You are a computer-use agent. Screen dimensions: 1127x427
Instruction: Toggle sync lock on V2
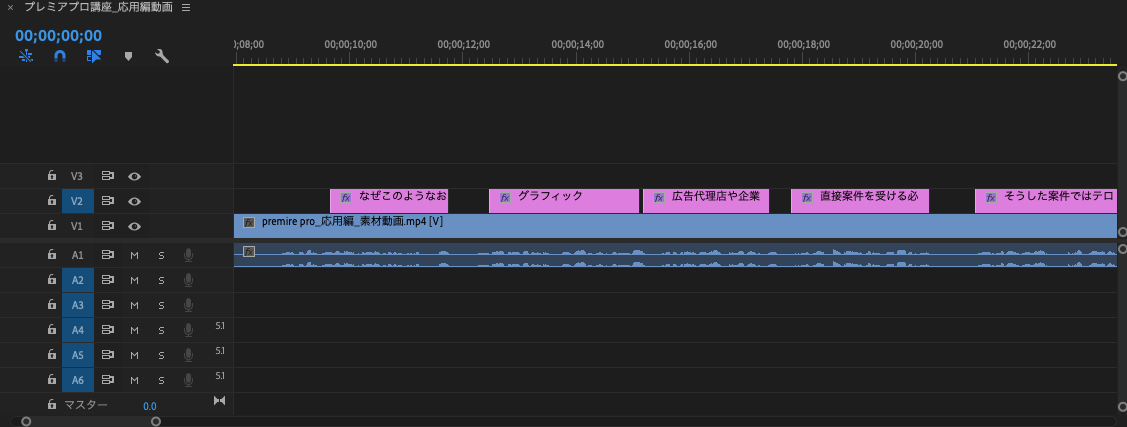click(108, 201)
